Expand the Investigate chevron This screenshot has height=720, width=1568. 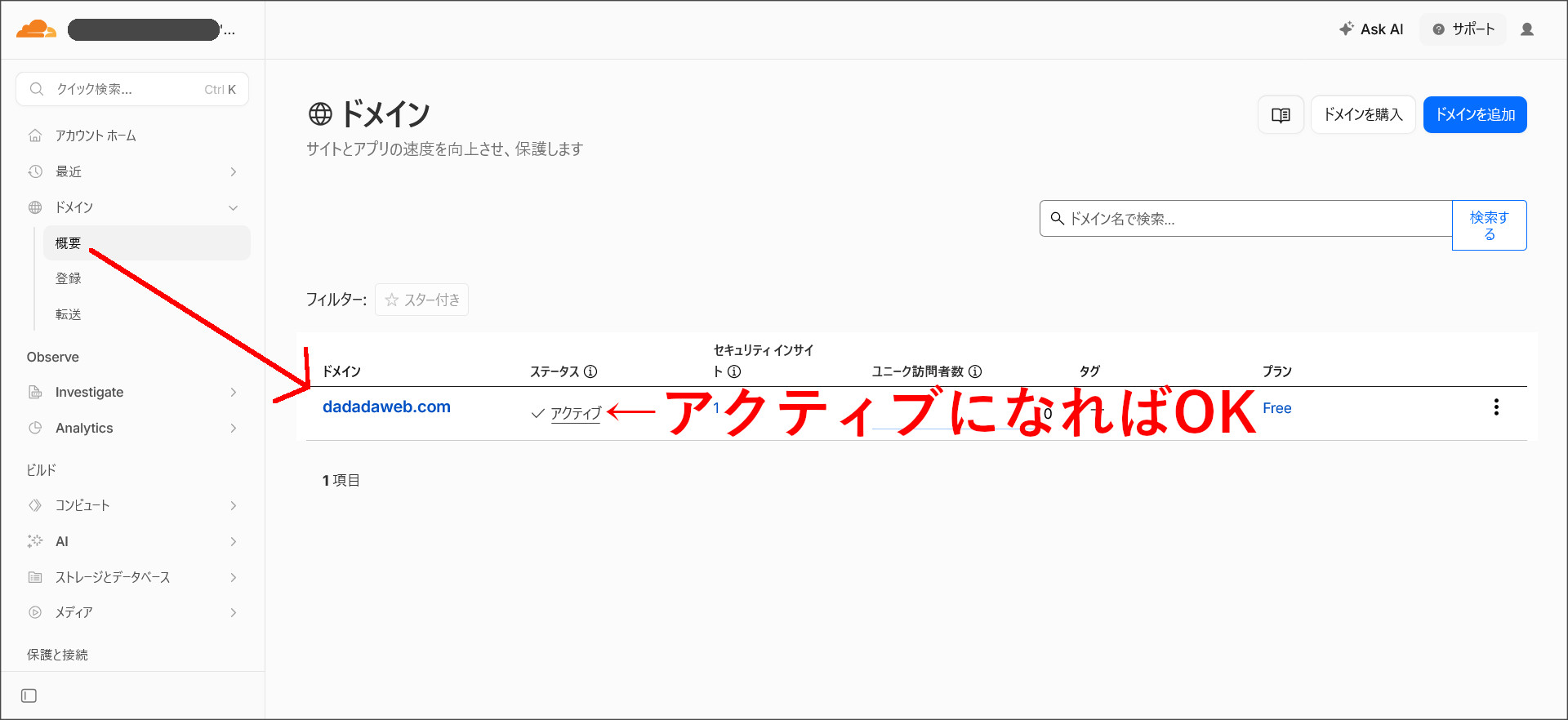point(234,393)
